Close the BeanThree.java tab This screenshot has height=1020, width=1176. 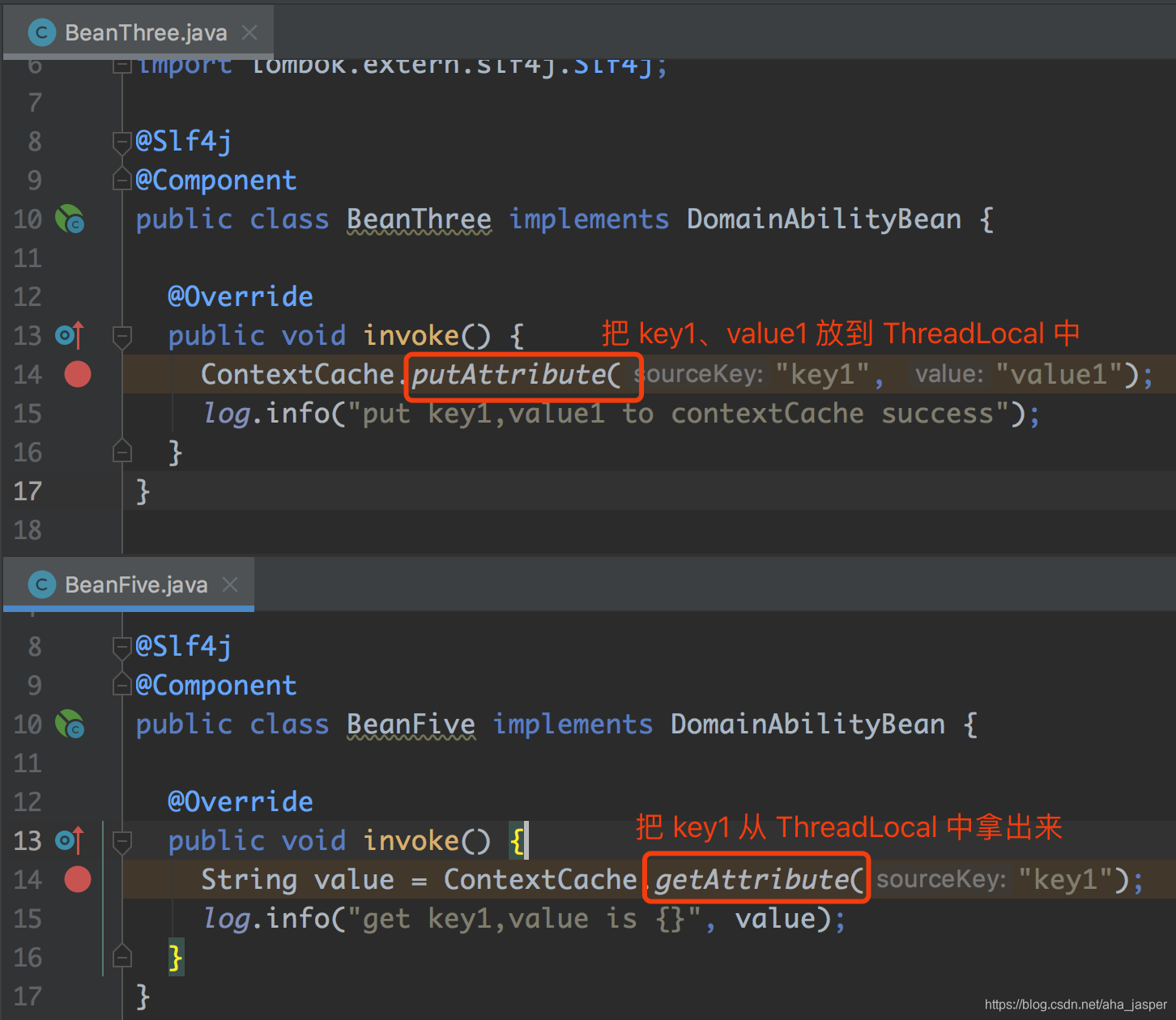[249, 32]
